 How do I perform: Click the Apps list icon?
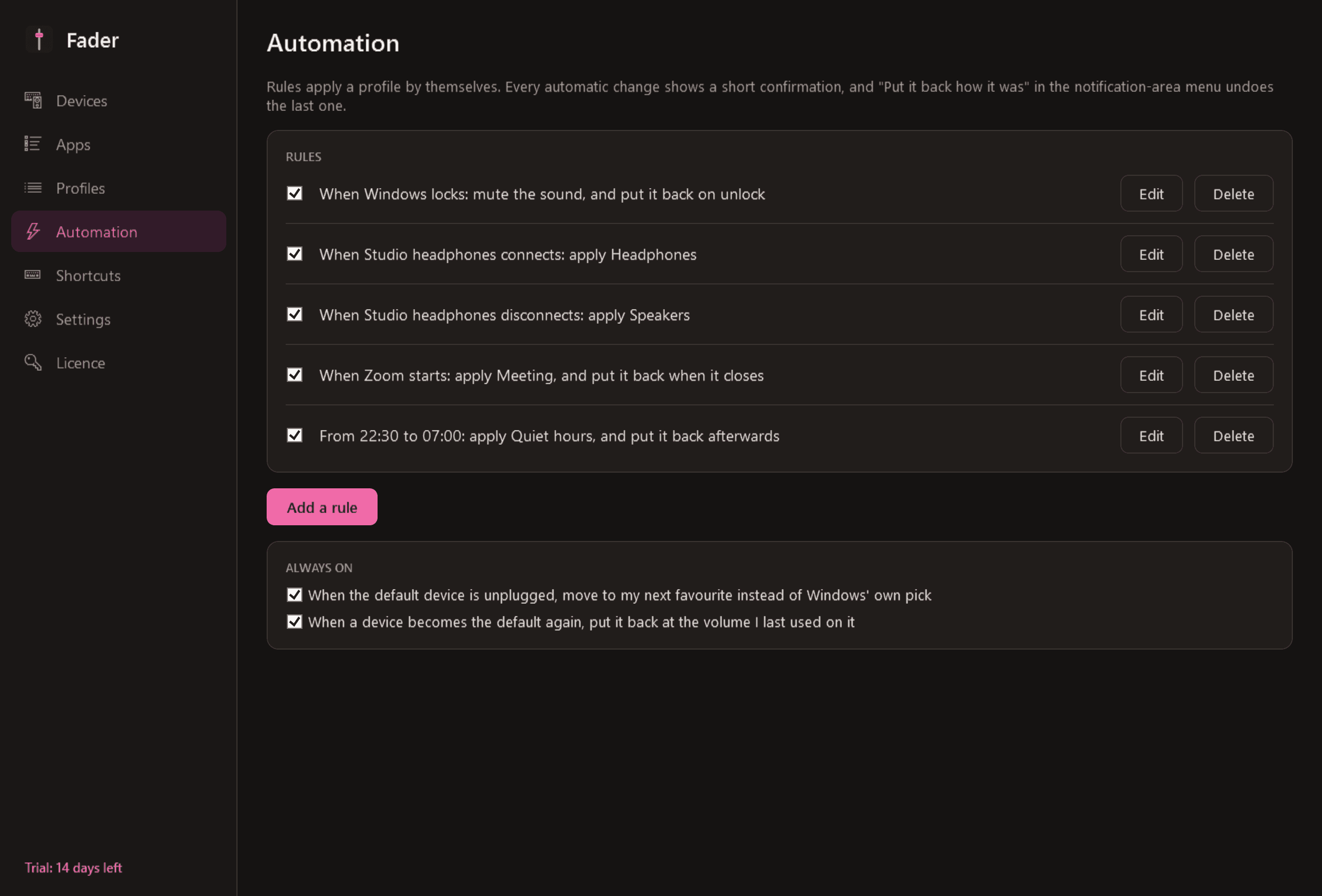[33, 144]
